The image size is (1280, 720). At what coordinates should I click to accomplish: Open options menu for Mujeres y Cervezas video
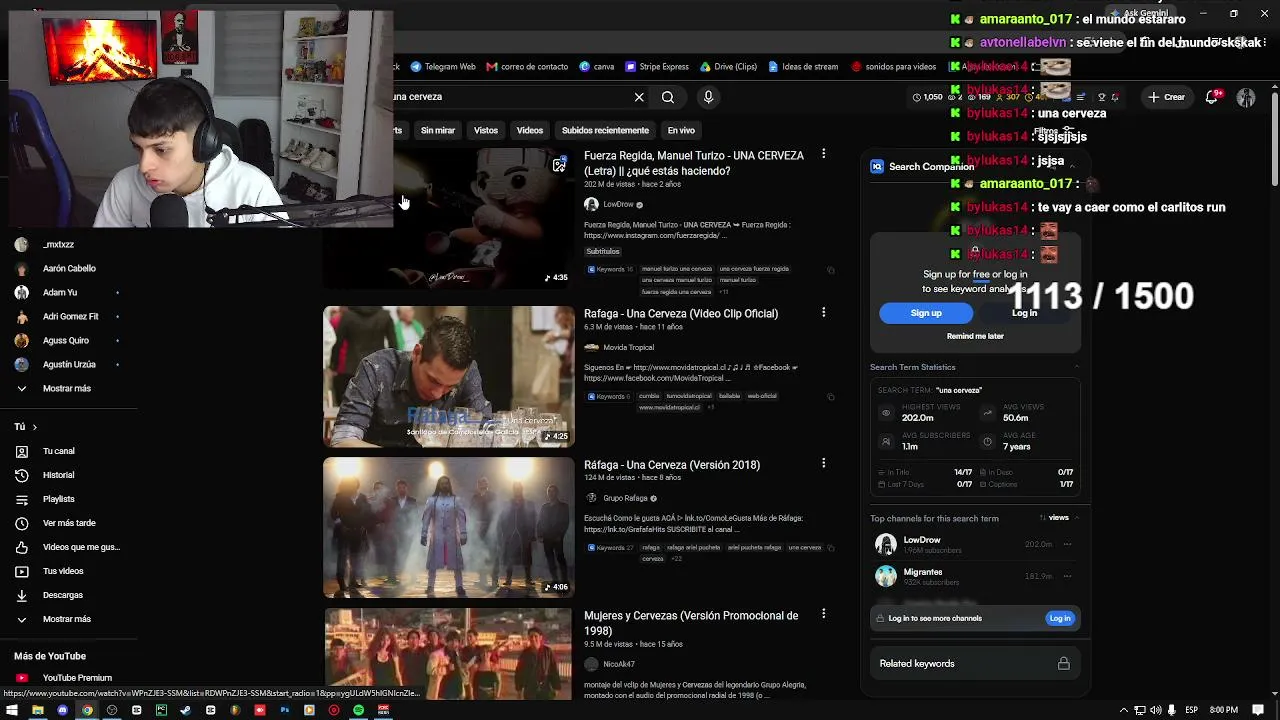click(x=823, y=614)
